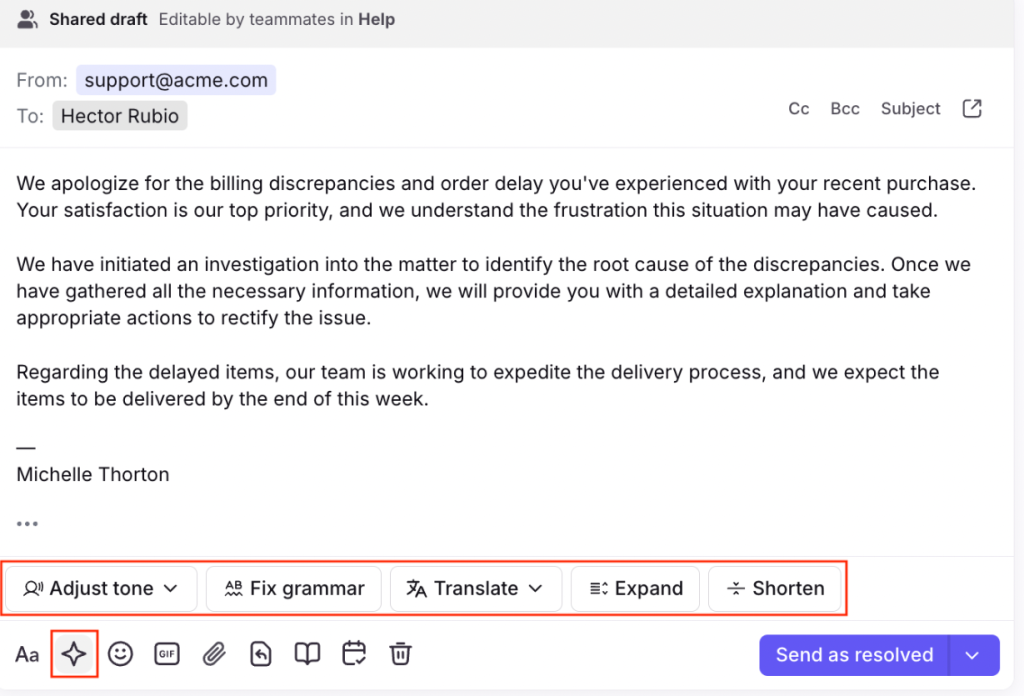The image size is (1024, 696).
Task: Click the AI sparkle assistant icon
Action: pyautogui.click(x=74, y=654)
